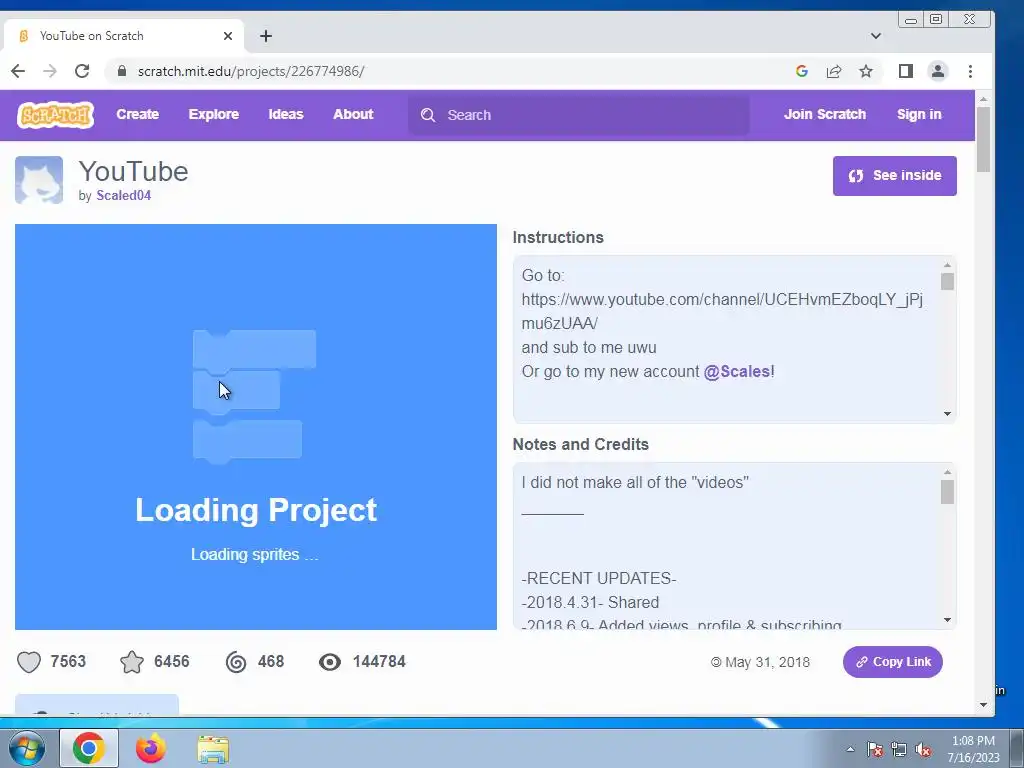
Task: Click the project author avatar
Action: 39,180
